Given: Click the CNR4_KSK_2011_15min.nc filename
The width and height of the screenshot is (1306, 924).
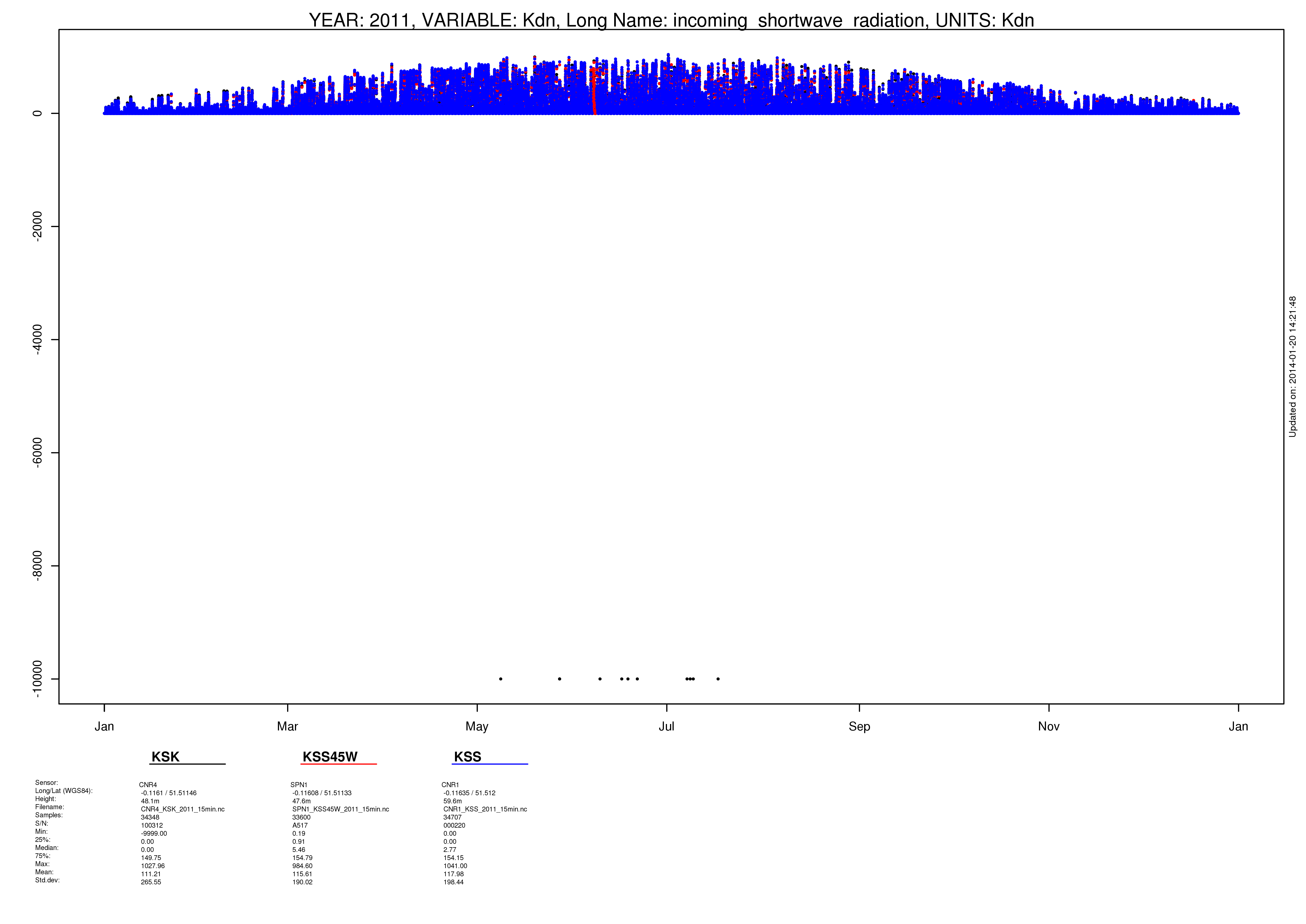Looking at the screenshot, I should [x=183, y=809].
